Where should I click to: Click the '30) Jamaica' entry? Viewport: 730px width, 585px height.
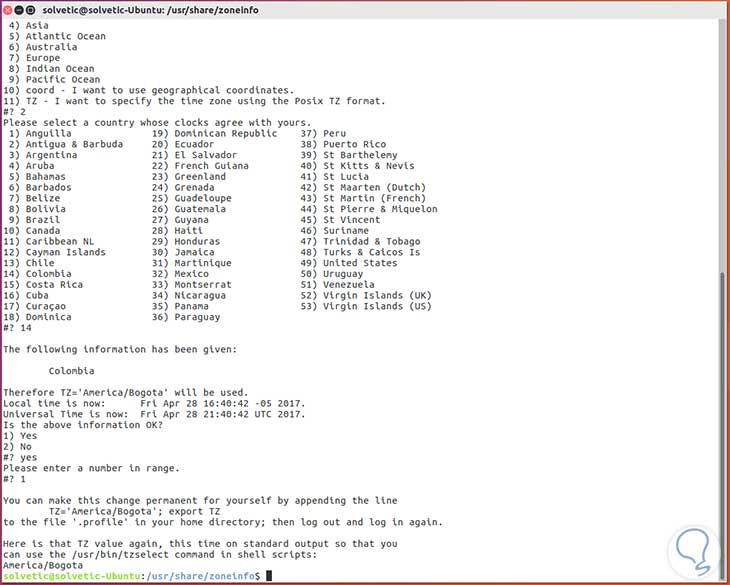tap(183, 252)
